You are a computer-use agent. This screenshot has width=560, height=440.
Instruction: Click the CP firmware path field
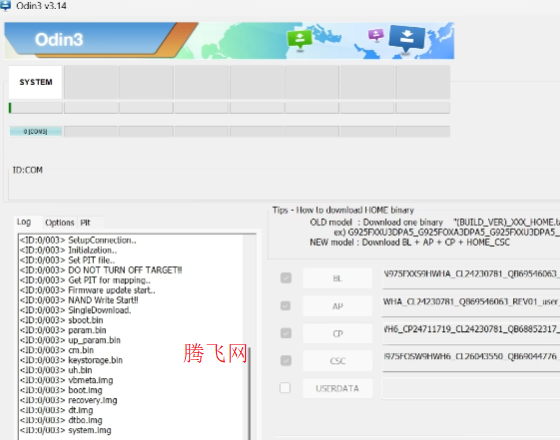point(471,333)
